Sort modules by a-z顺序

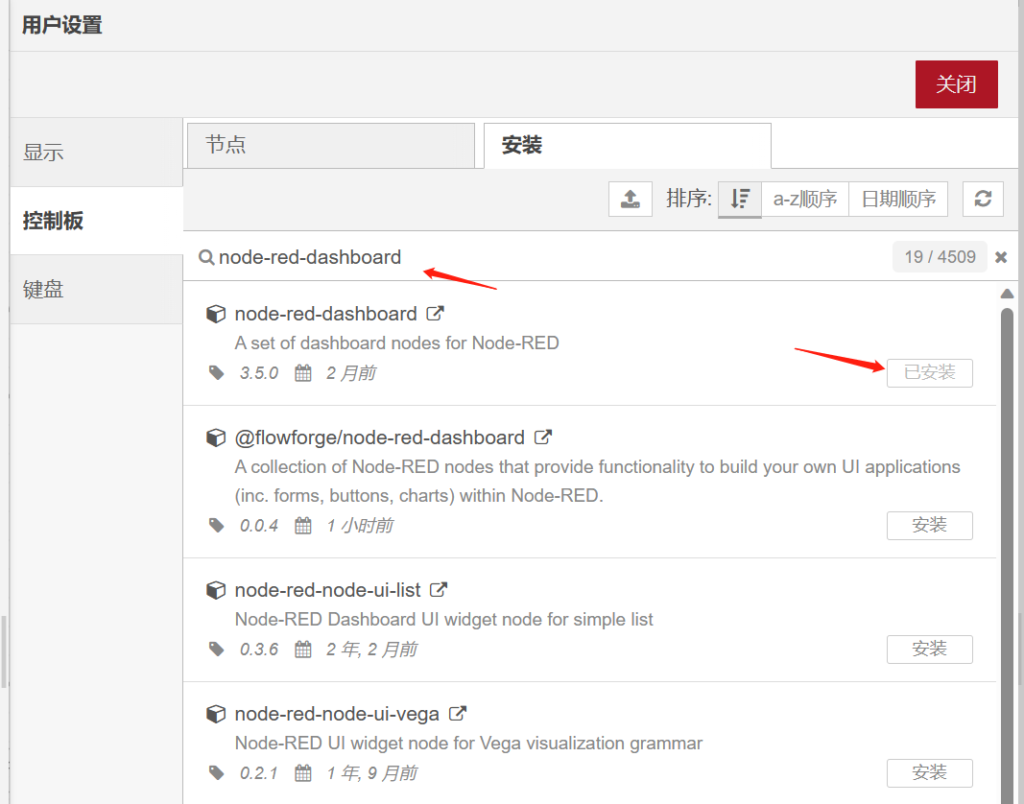click(805, 199)
